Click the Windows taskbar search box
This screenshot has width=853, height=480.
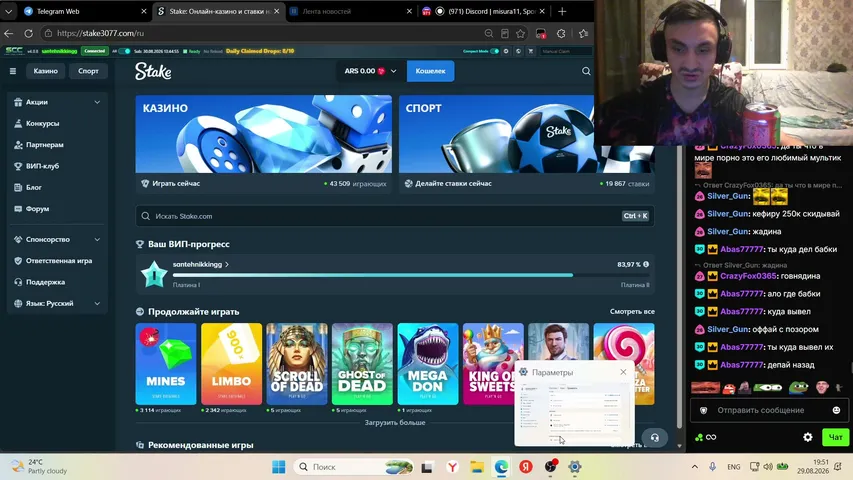tap(354, 467)
